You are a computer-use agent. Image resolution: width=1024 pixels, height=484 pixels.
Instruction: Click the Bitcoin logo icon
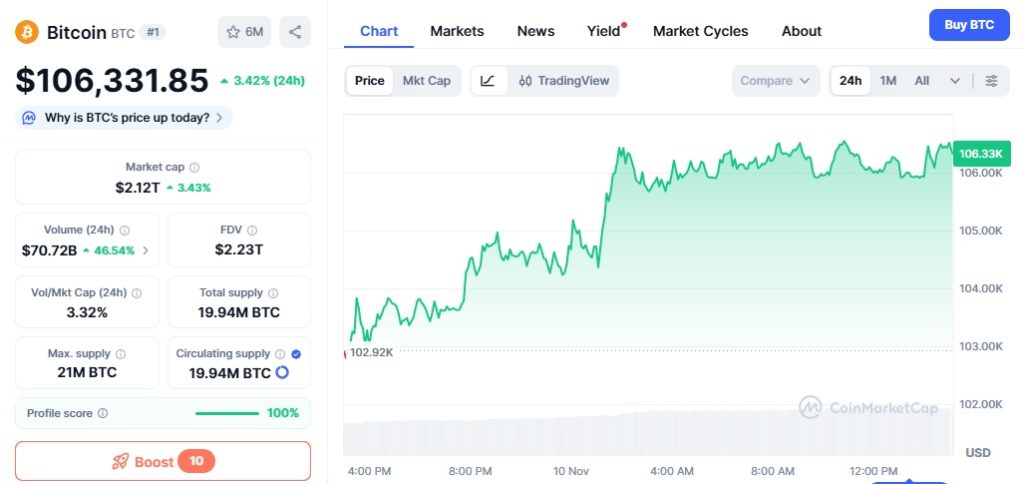click(x=27, y=31)
